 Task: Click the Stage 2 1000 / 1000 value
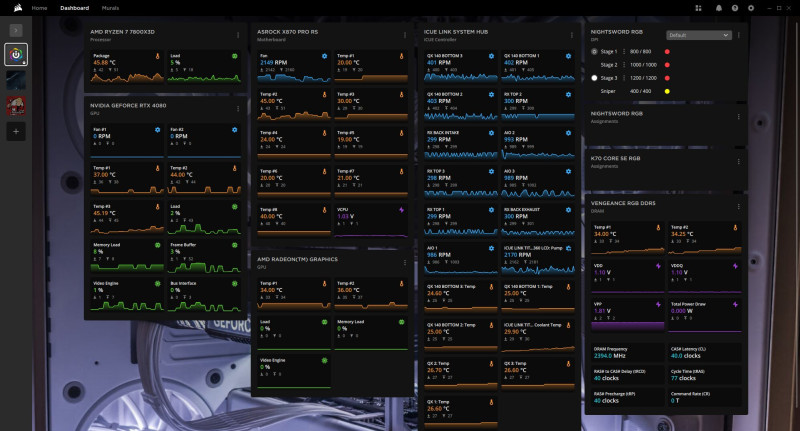click(643, 65)
